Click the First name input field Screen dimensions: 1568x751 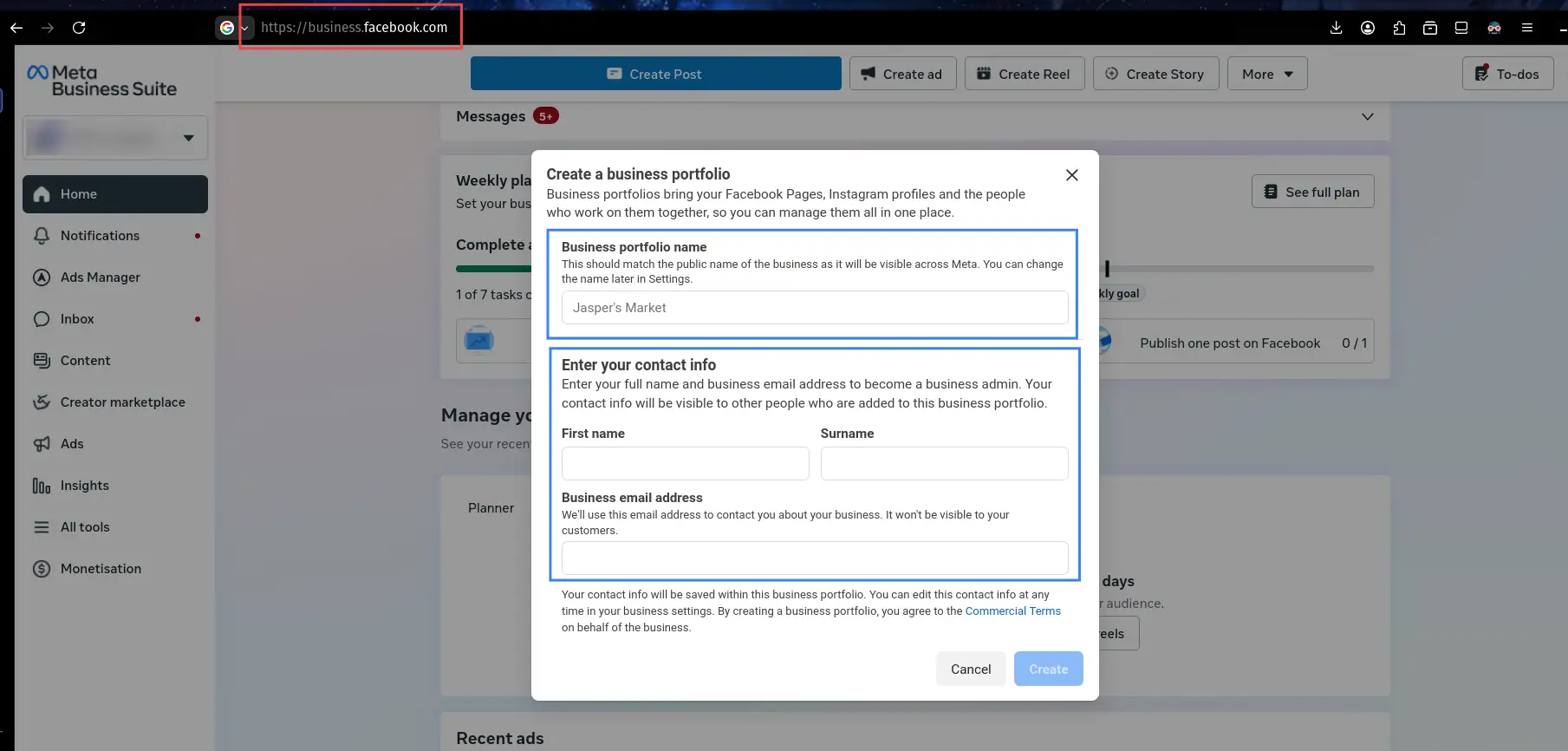coord(685,463)
